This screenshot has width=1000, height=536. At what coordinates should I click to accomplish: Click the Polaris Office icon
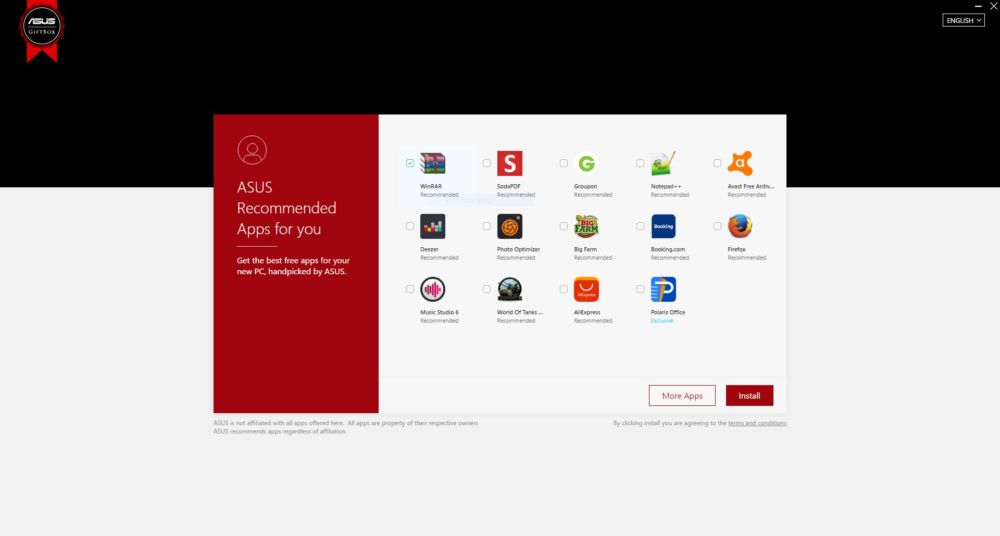coord(663,289)
